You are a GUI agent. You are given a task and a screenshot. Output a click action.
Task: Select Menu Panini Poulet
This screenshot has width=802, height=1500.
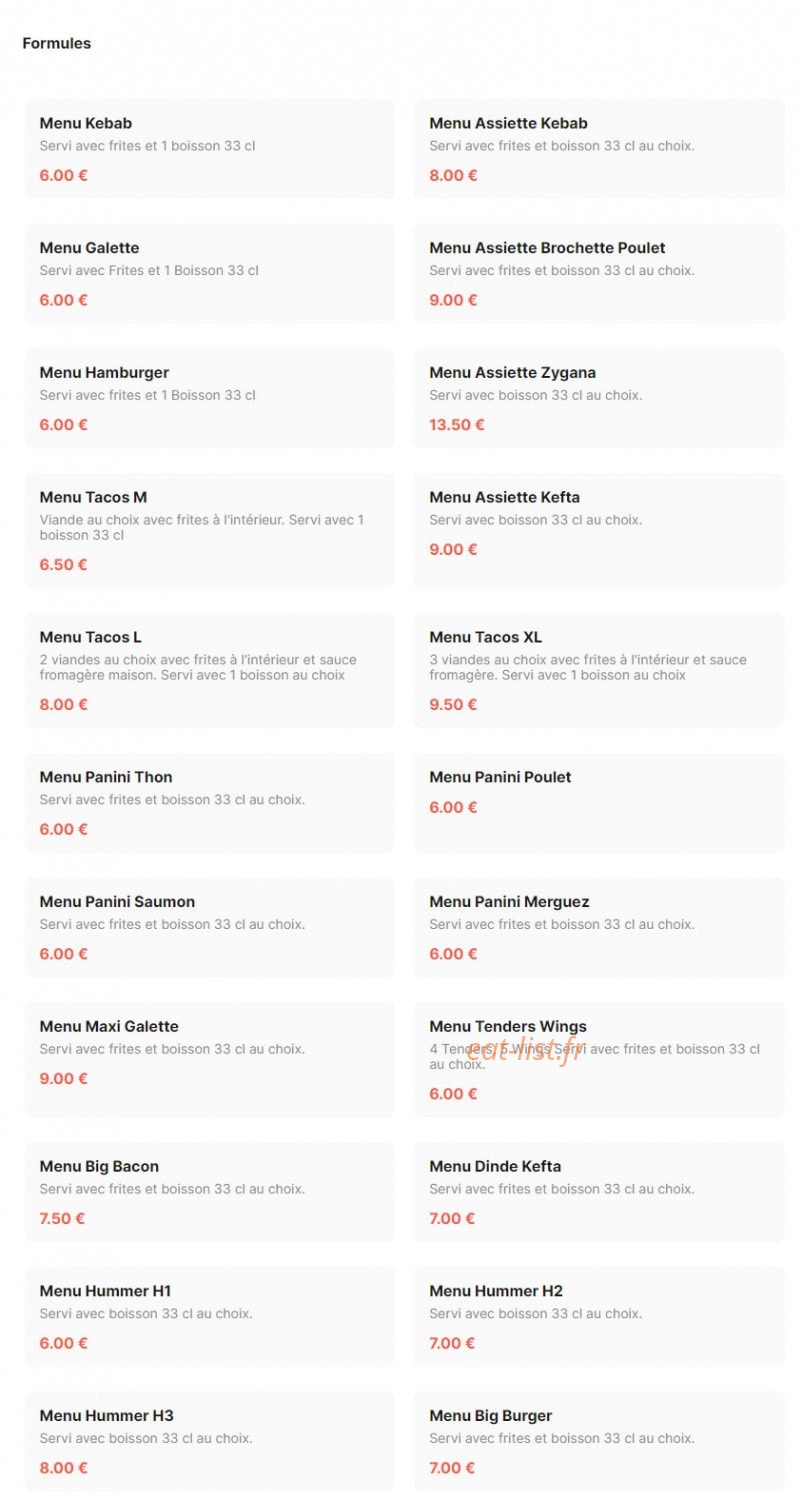tap(599, 802)
